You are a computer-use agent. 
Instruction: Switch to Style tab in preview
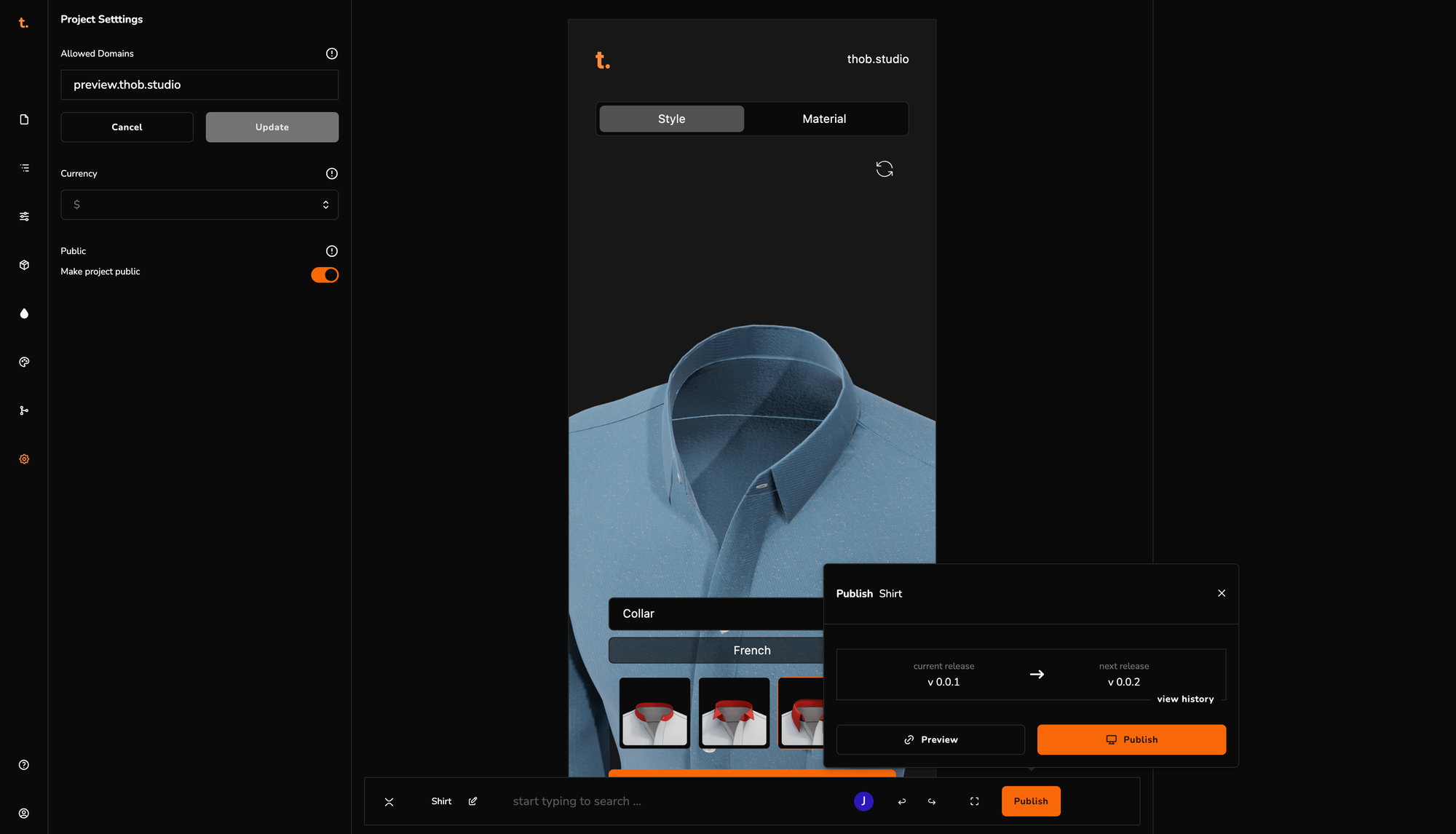(671, 119)
